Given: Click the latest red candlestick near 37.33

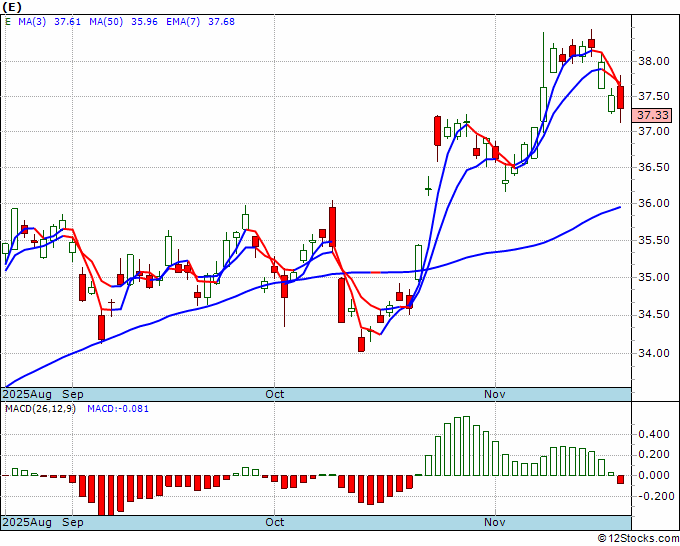Looking at the screenshot, I should point(621,98).
